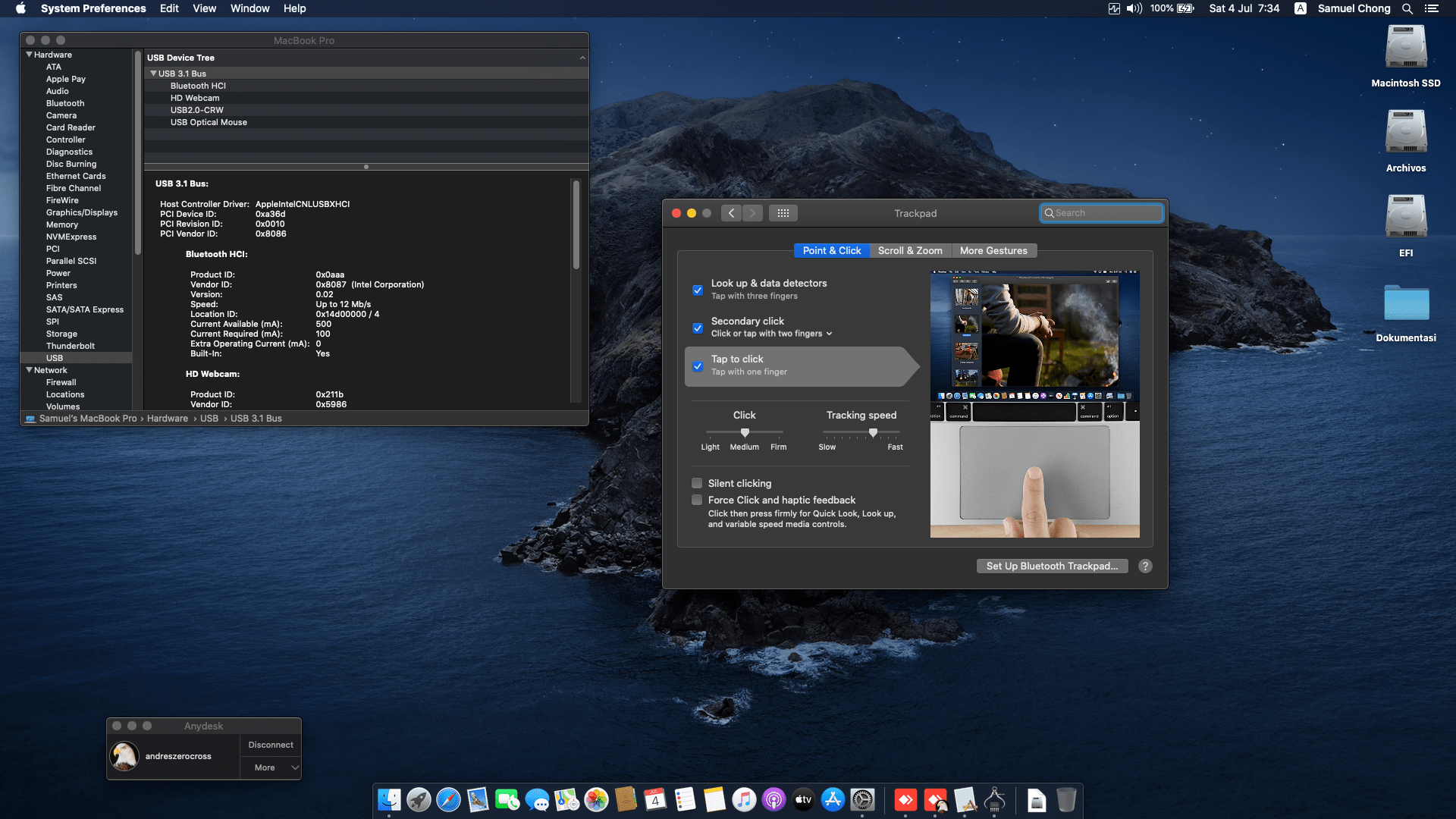The image size is (1456, 819).
Task: Open yellow Notes icon in dock
Action: pos(714,800)
